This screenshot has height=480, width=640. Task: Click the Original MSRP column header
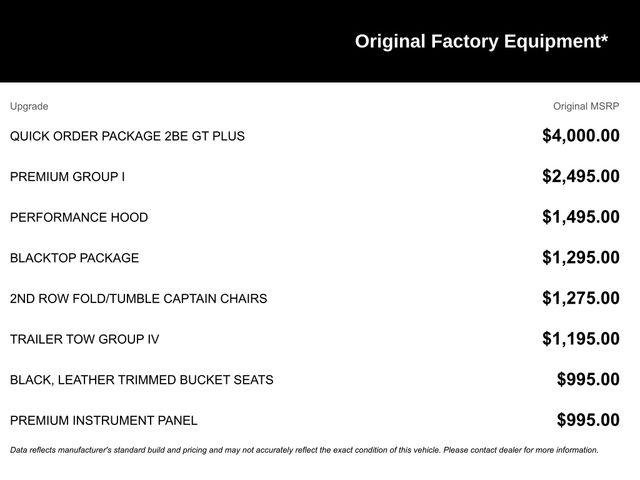pyautogui.click(x=586, y=106)
